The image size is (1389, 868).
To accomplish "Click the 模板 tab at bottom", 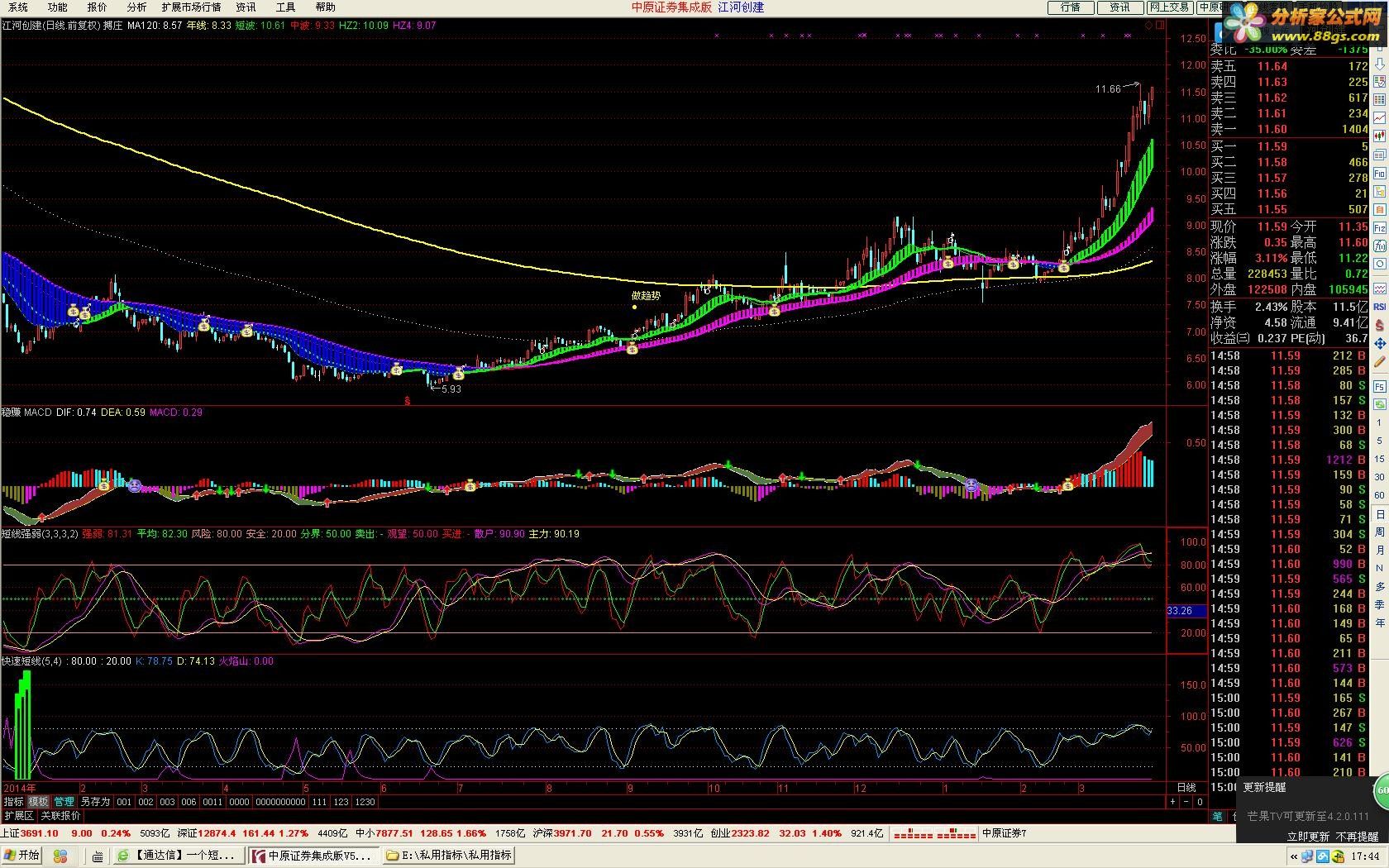I will 39,802.
